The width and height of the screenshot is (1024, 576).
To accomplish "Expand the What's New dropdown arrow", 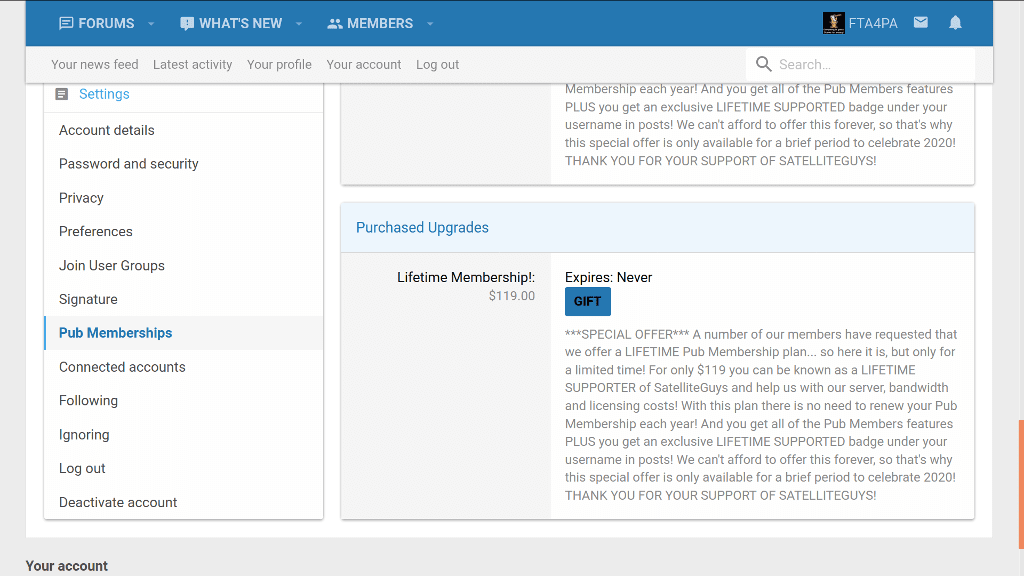I will click(299, 23).
